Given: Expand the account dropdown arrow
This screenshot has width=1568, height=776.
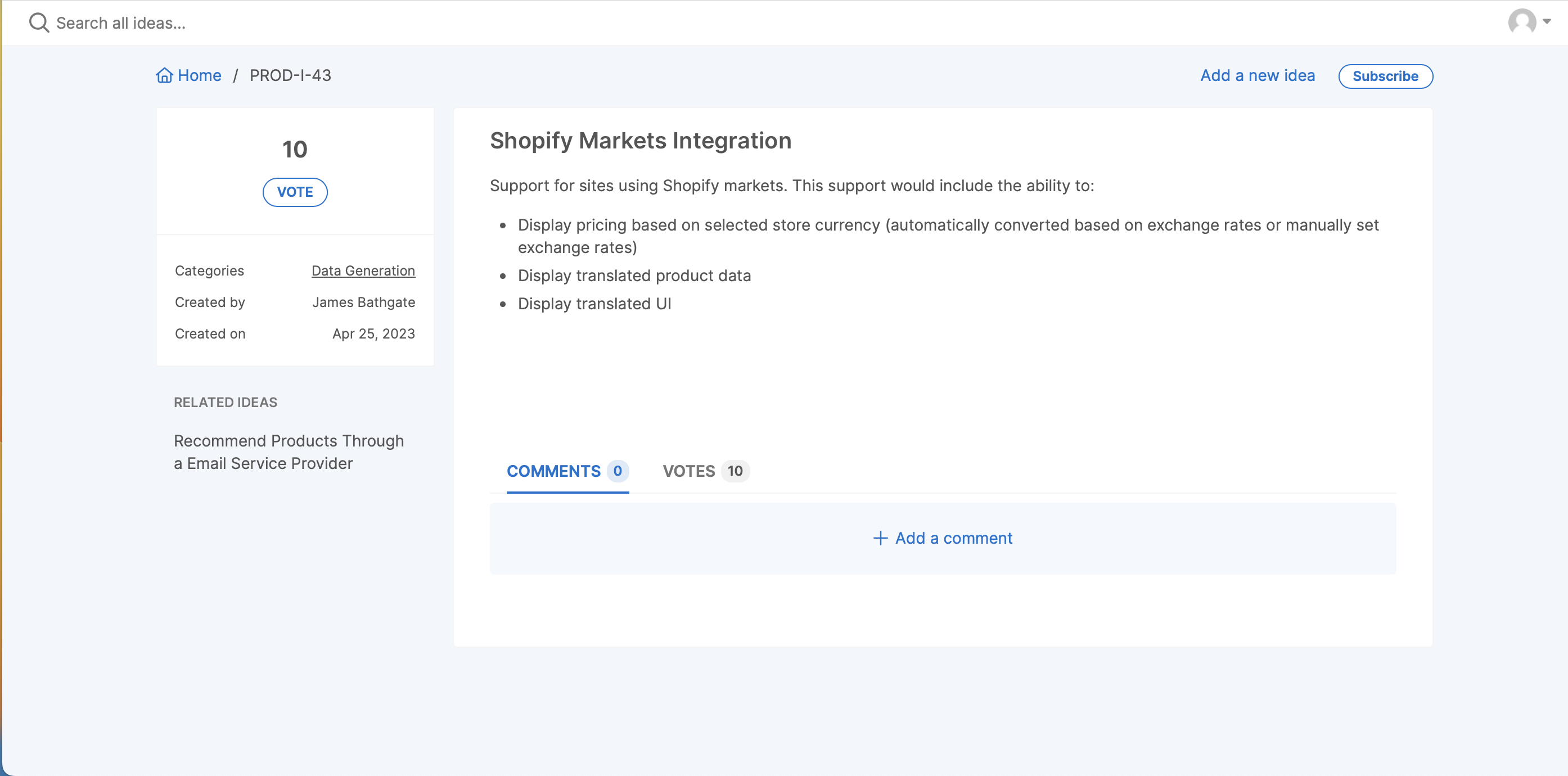Looking at the screenshot, I should coord(1547,21).
